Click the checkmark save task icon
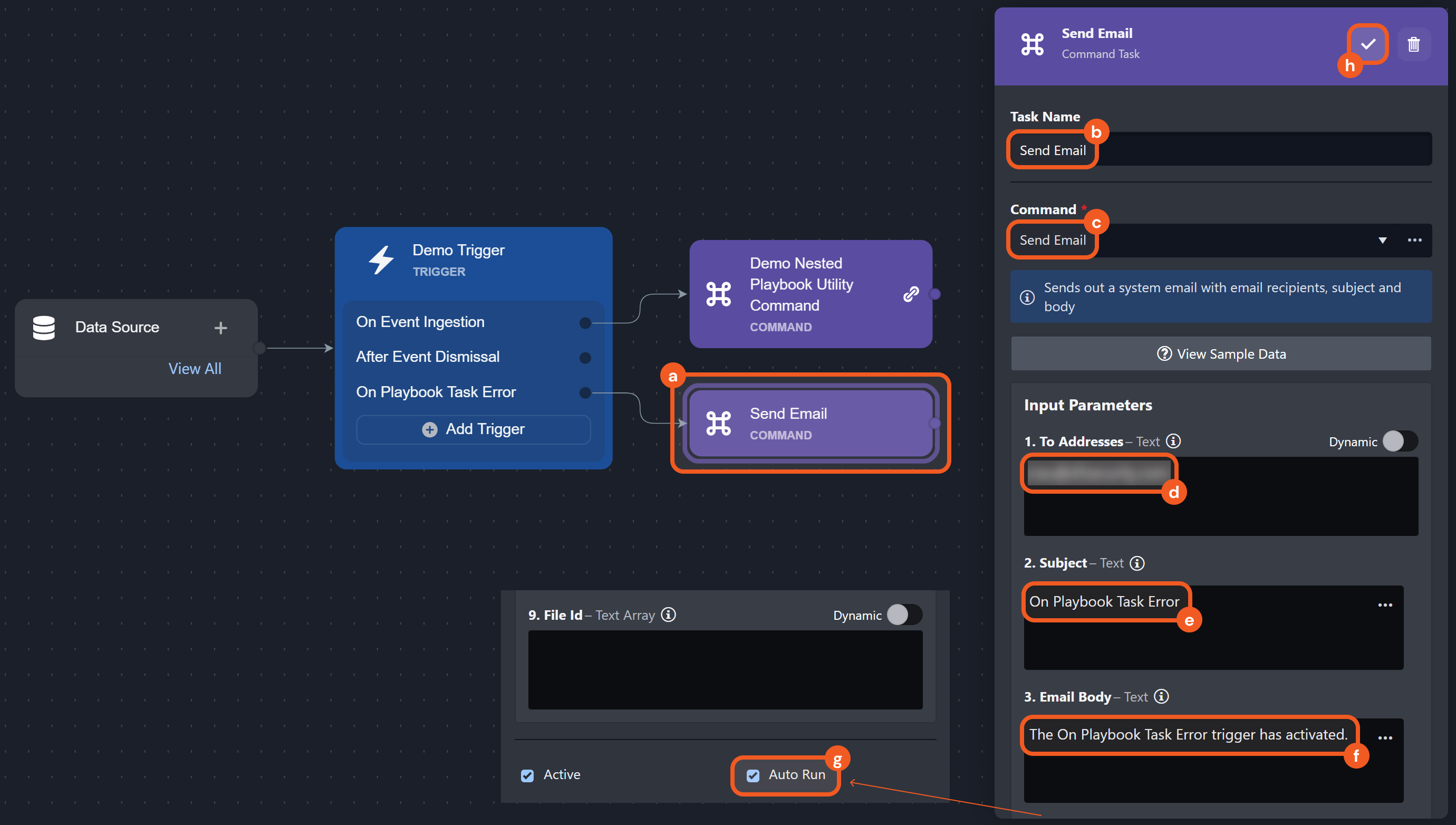Image resolution: width=1456 pixels, height=825 pixels. [1367, 44]
